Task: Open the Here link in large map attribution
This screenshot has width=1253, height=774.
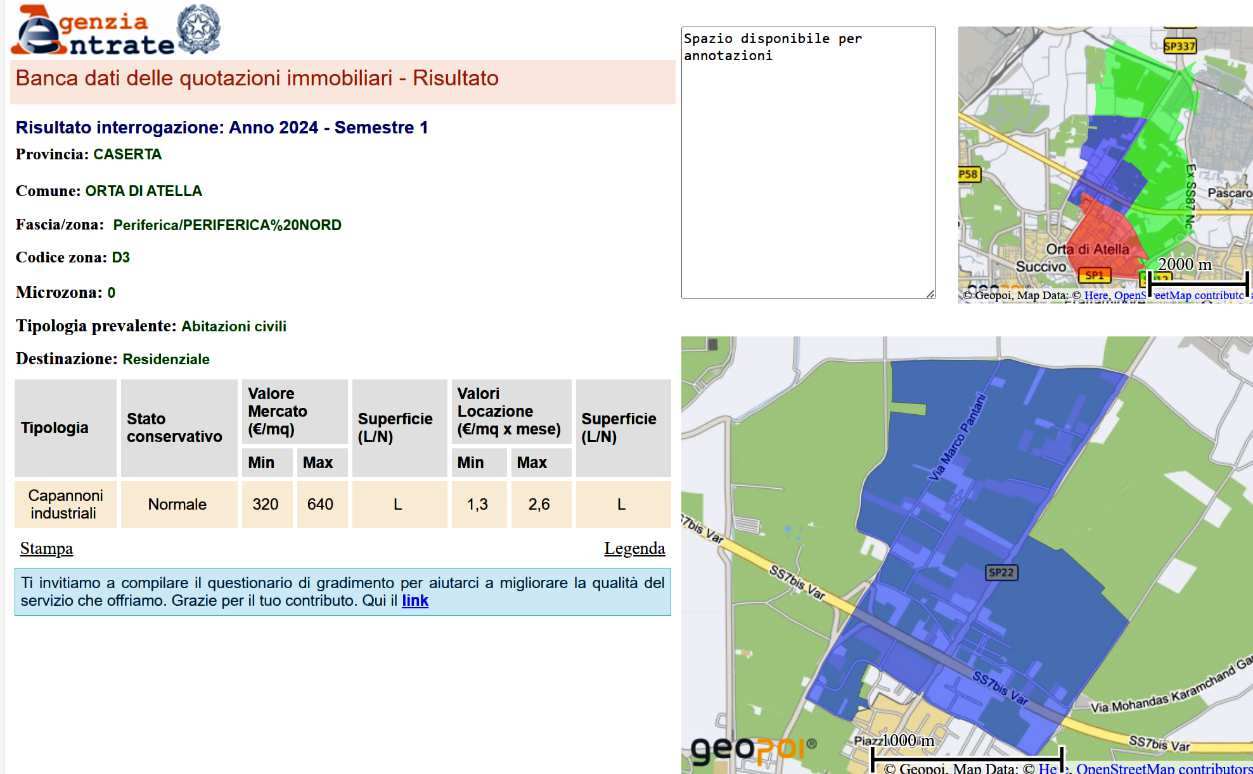Action: point(1048,768)
